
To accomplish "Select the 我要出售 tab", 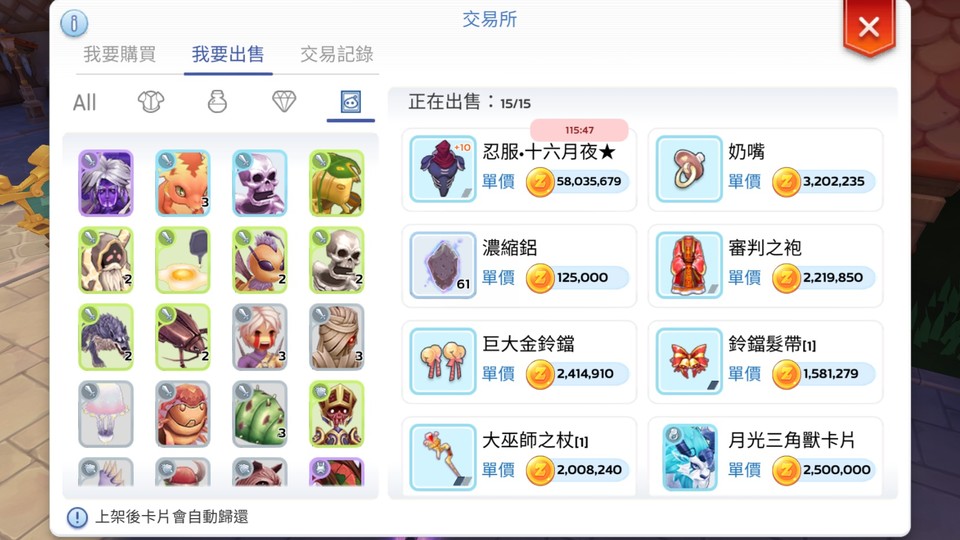I will [x=228, y=54].
